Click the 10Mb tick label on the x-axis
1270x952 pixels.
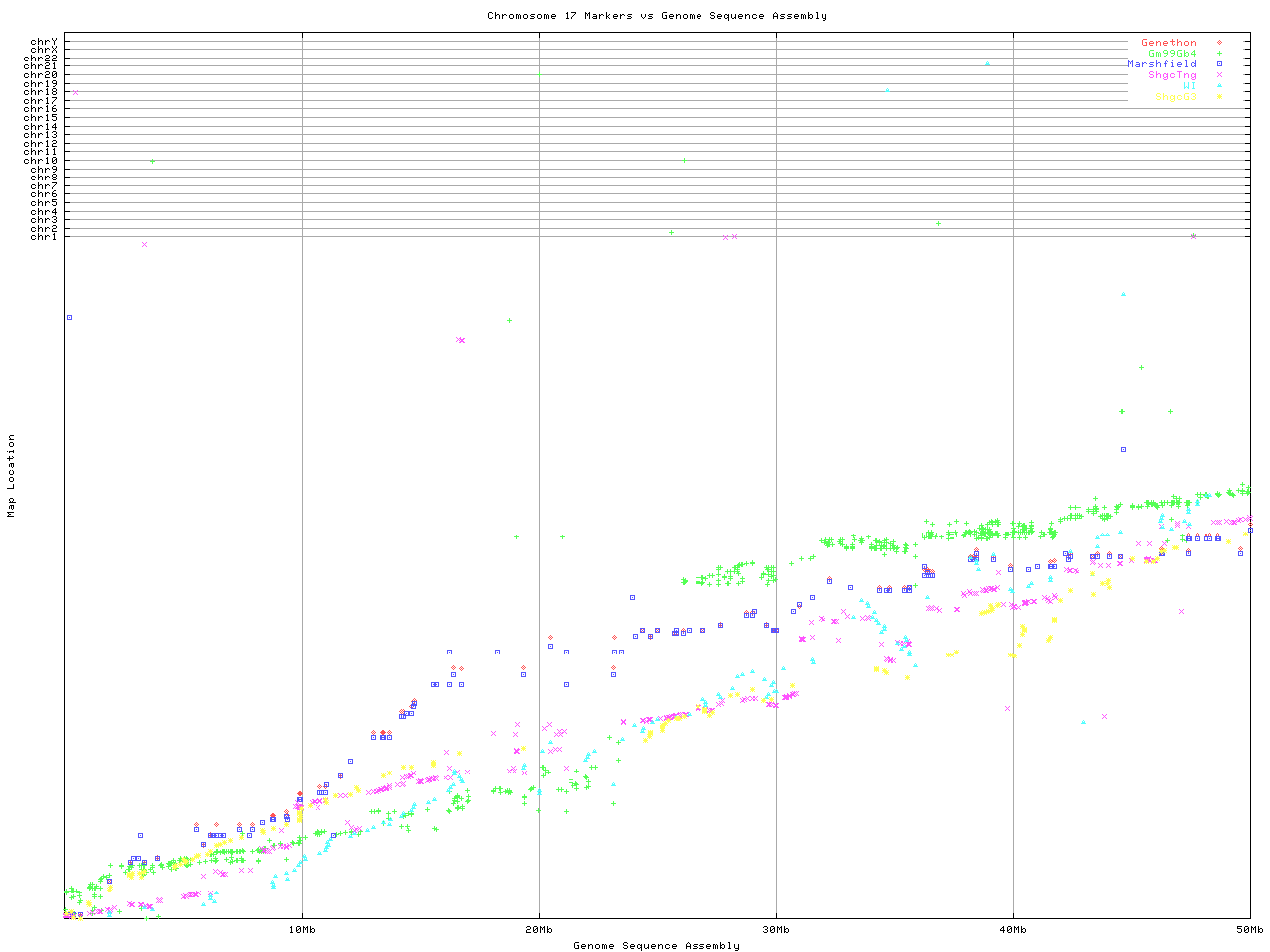(302, 929)
